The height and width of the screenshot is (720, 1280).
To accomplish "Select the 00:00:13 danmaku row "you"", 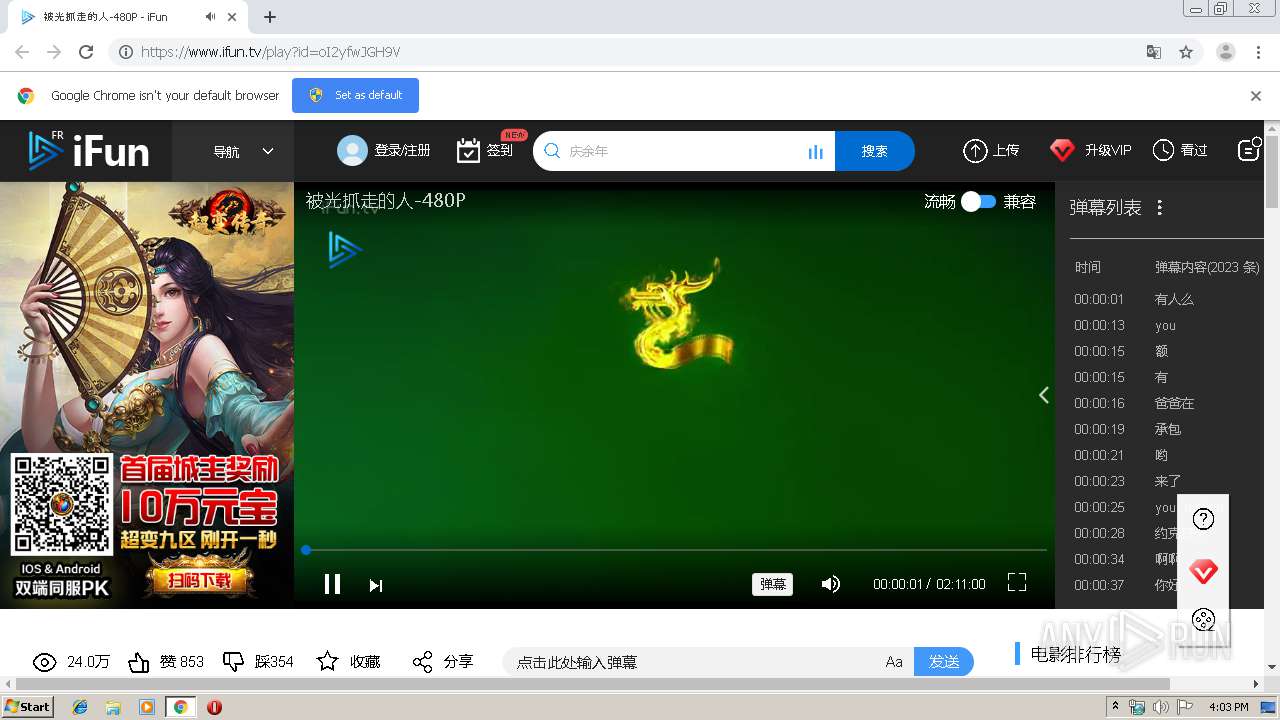I will tap(1166, 325).
